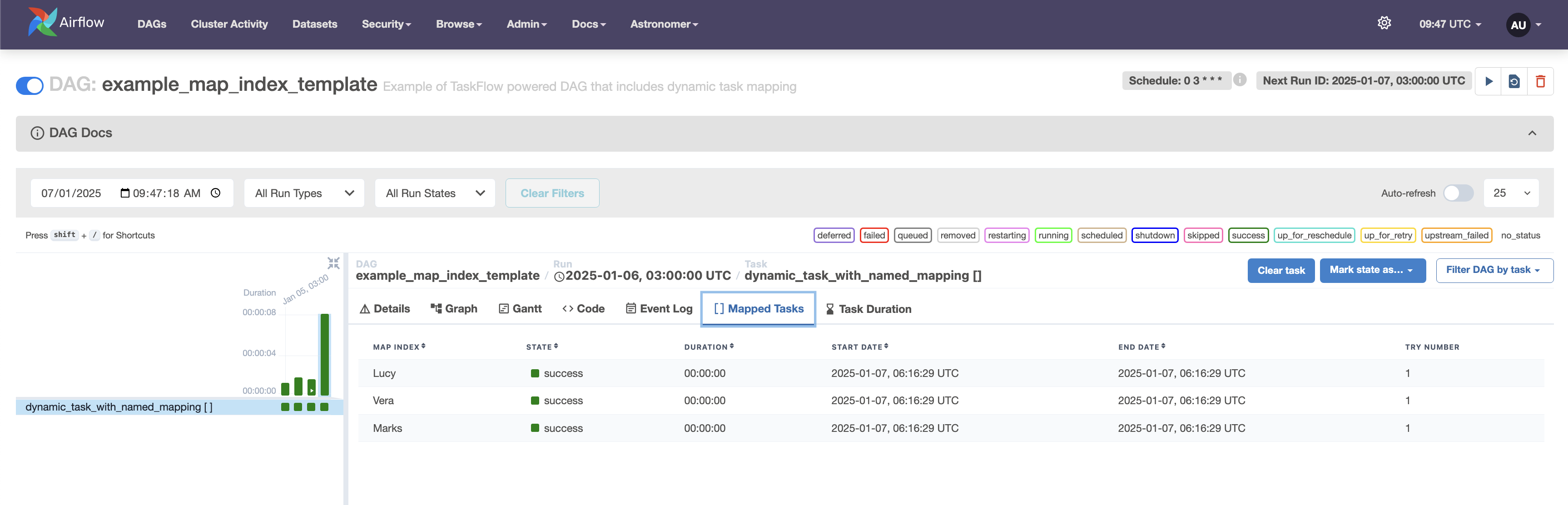The height and width of the screenshot is (505, 1568).
Task: Collapse the DAG Docs section
Action: point(1532,133)
